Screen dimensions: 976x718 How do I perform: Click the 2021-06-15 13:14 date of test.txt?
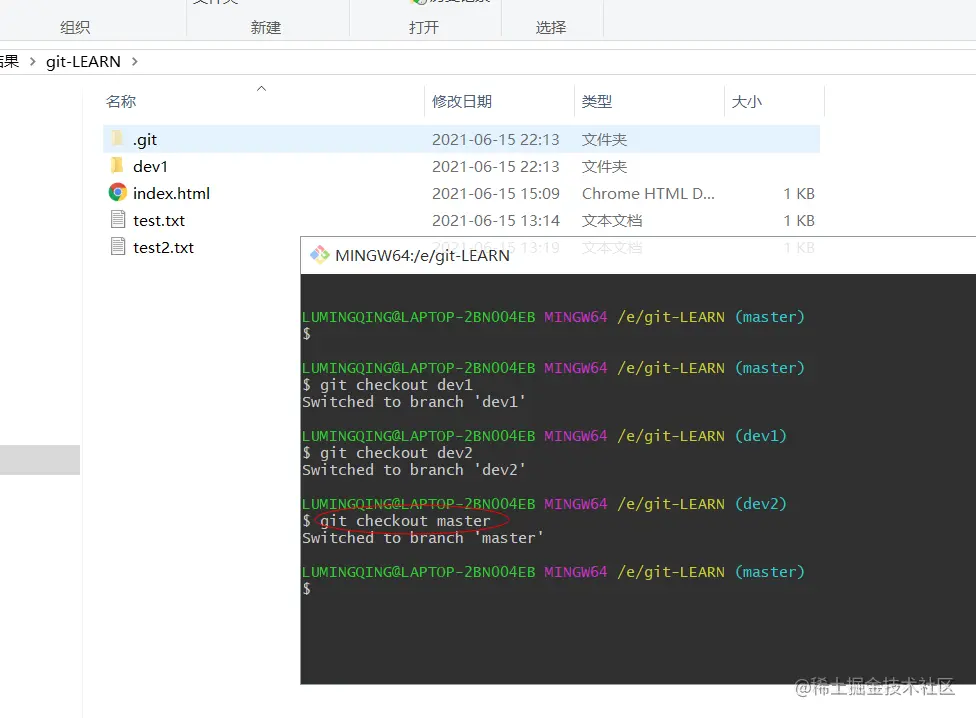495,220
